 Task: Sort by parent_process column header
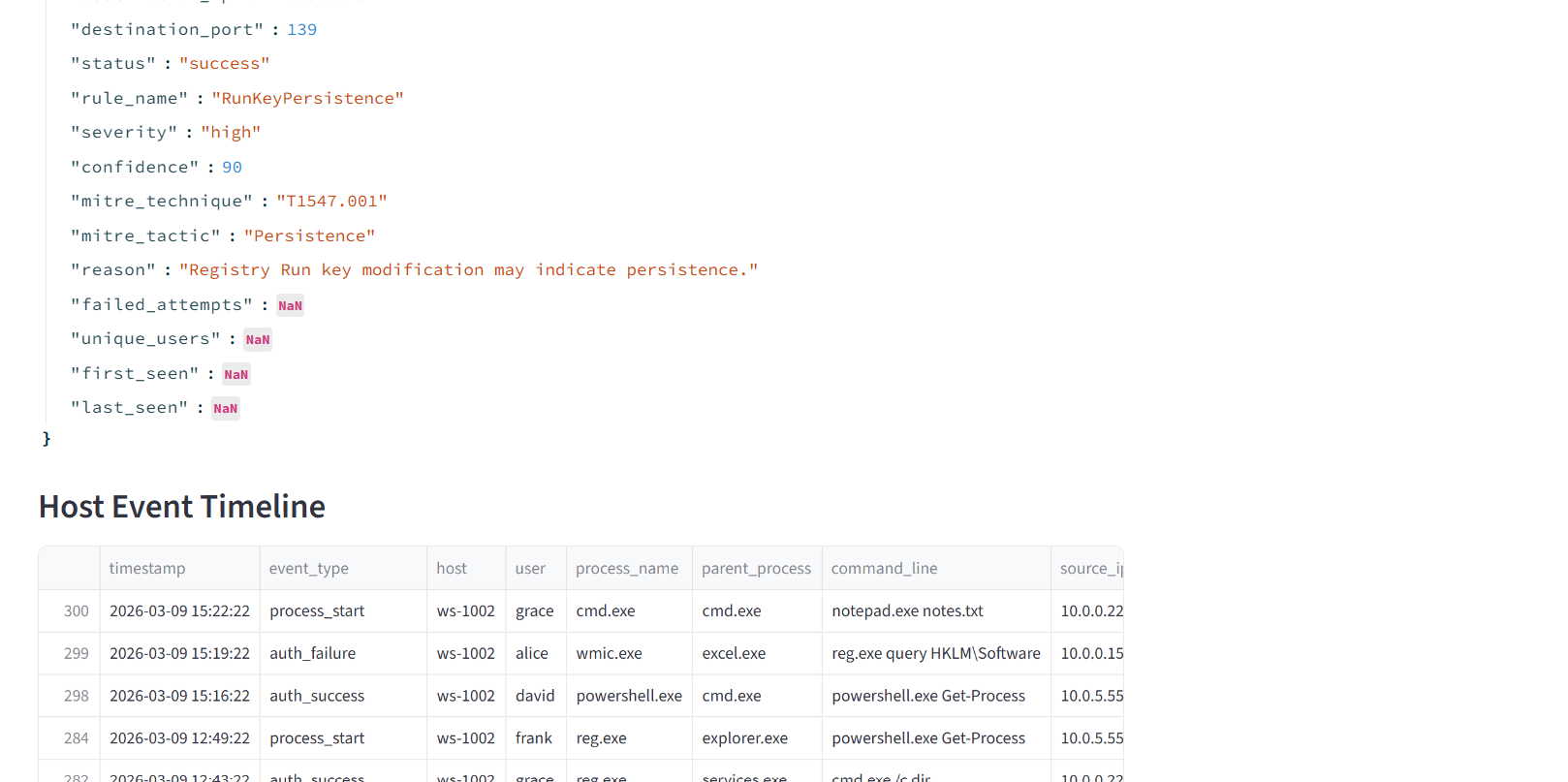tap(757, 568)
